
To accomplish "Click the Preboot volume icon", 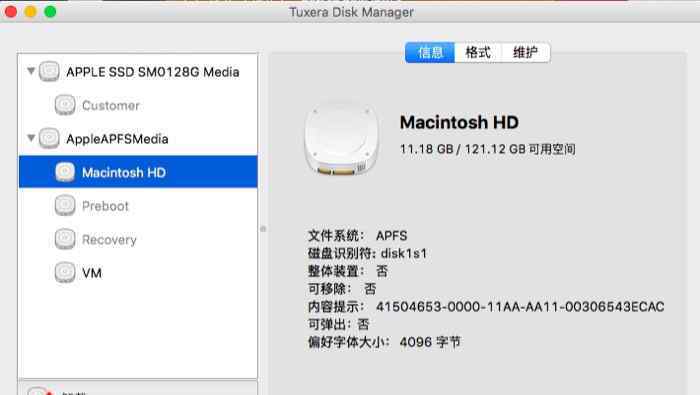I will coord(65,206).
